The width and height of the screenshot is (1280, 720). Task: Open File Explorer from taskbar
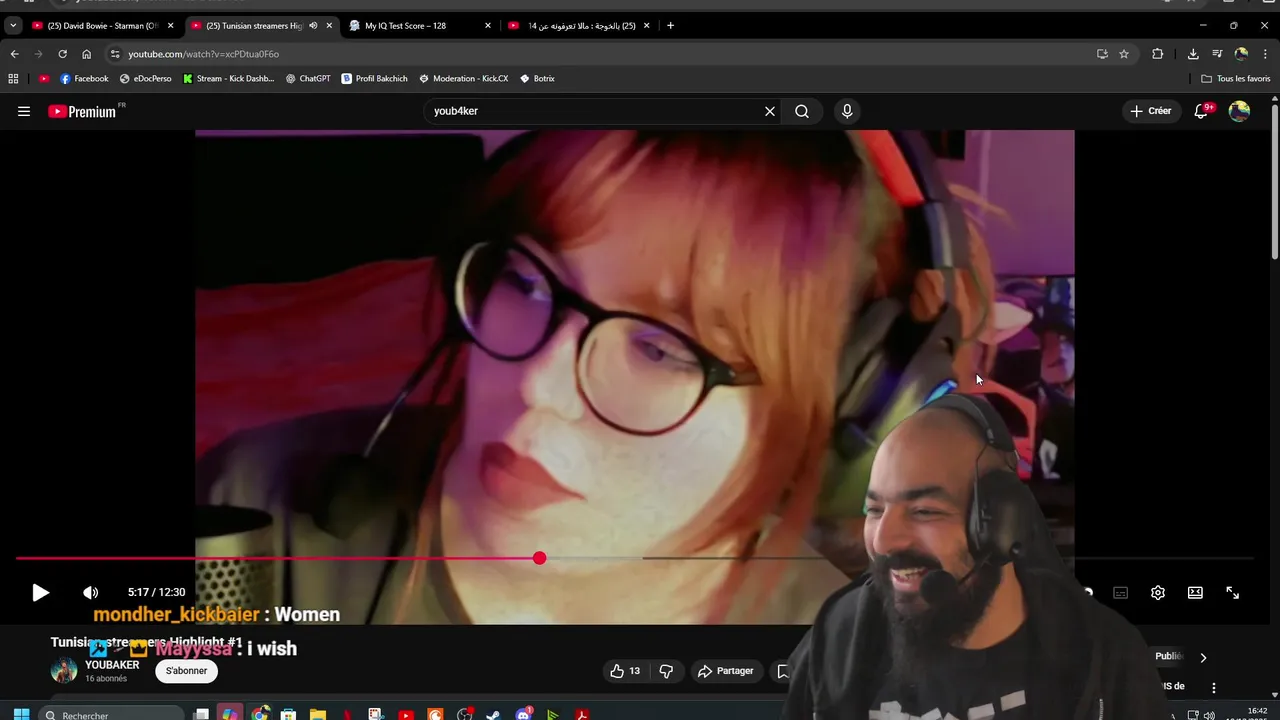pos(318,715)
